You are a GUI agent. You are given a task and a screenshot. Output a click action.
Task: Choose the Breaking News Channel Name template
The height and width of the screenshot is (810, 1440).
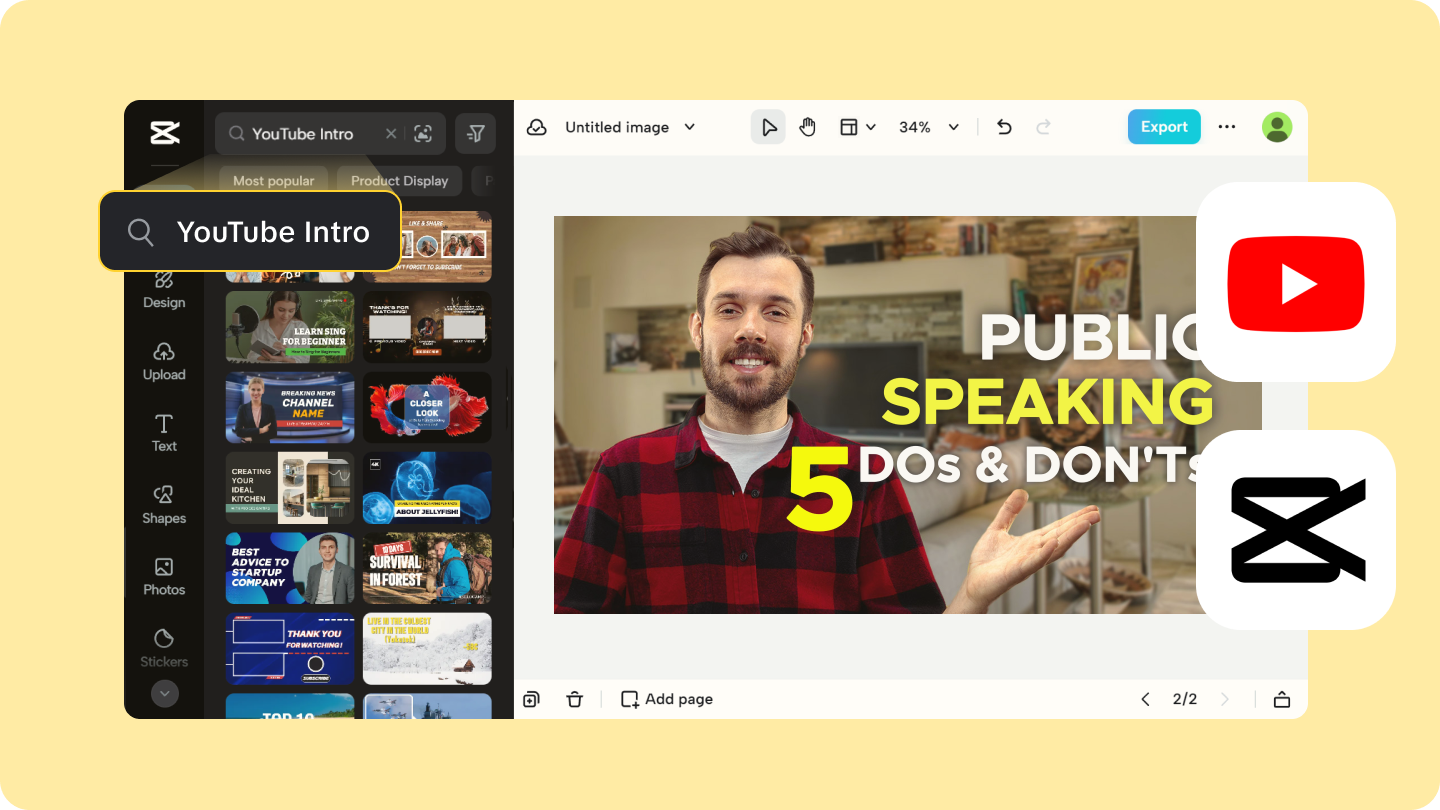click(x=290, y=407)
